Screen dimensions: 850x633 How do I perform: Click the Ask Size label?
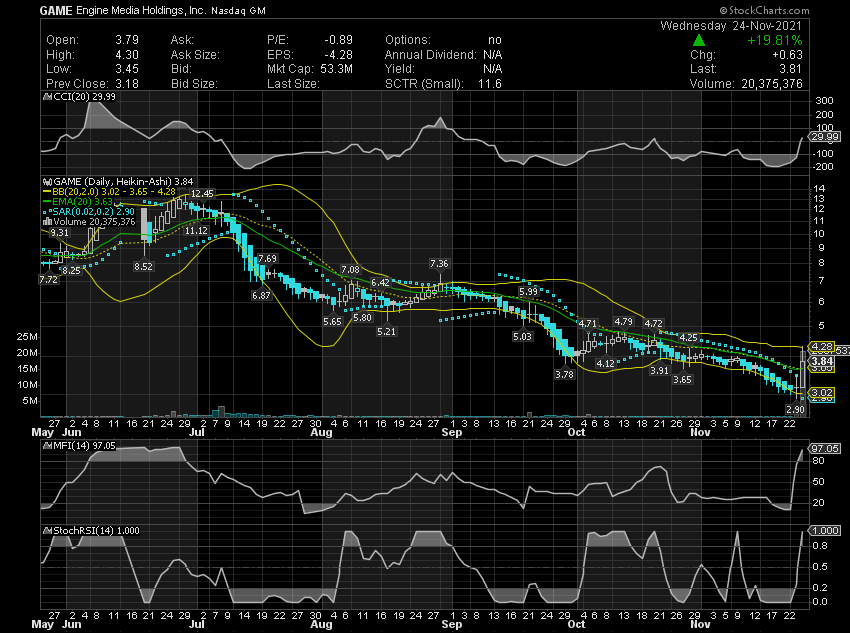coord(195,55)
